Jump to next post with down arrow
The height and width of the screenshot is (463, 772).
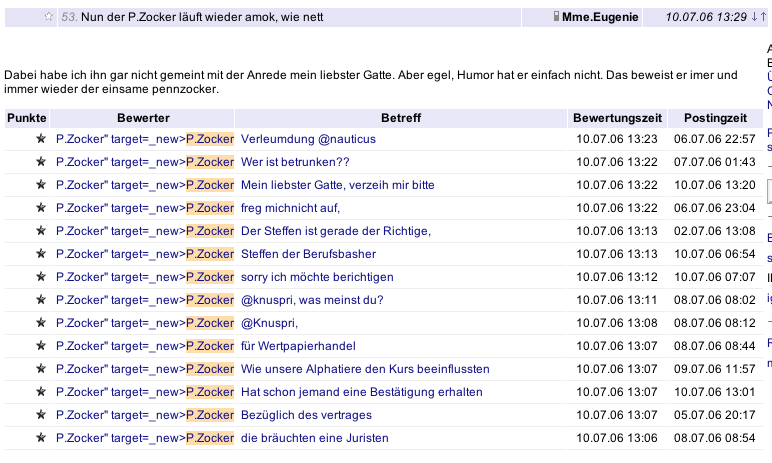point(755,17)
